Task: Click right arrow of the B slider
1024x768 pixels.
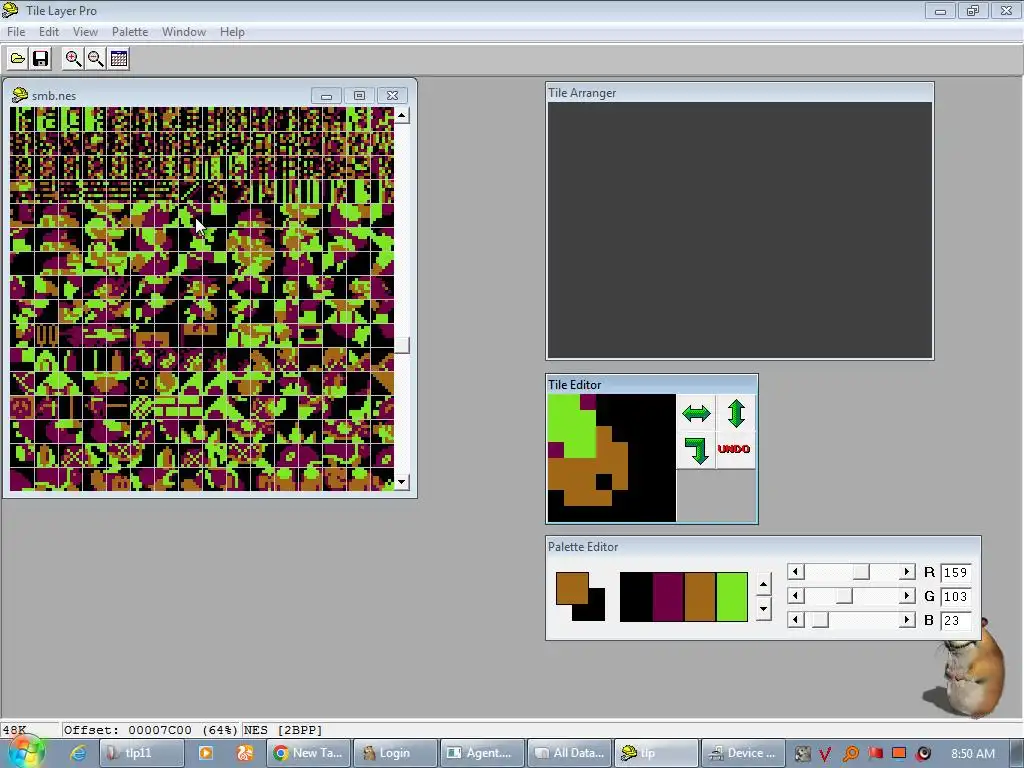Action: tap(906, 620)
